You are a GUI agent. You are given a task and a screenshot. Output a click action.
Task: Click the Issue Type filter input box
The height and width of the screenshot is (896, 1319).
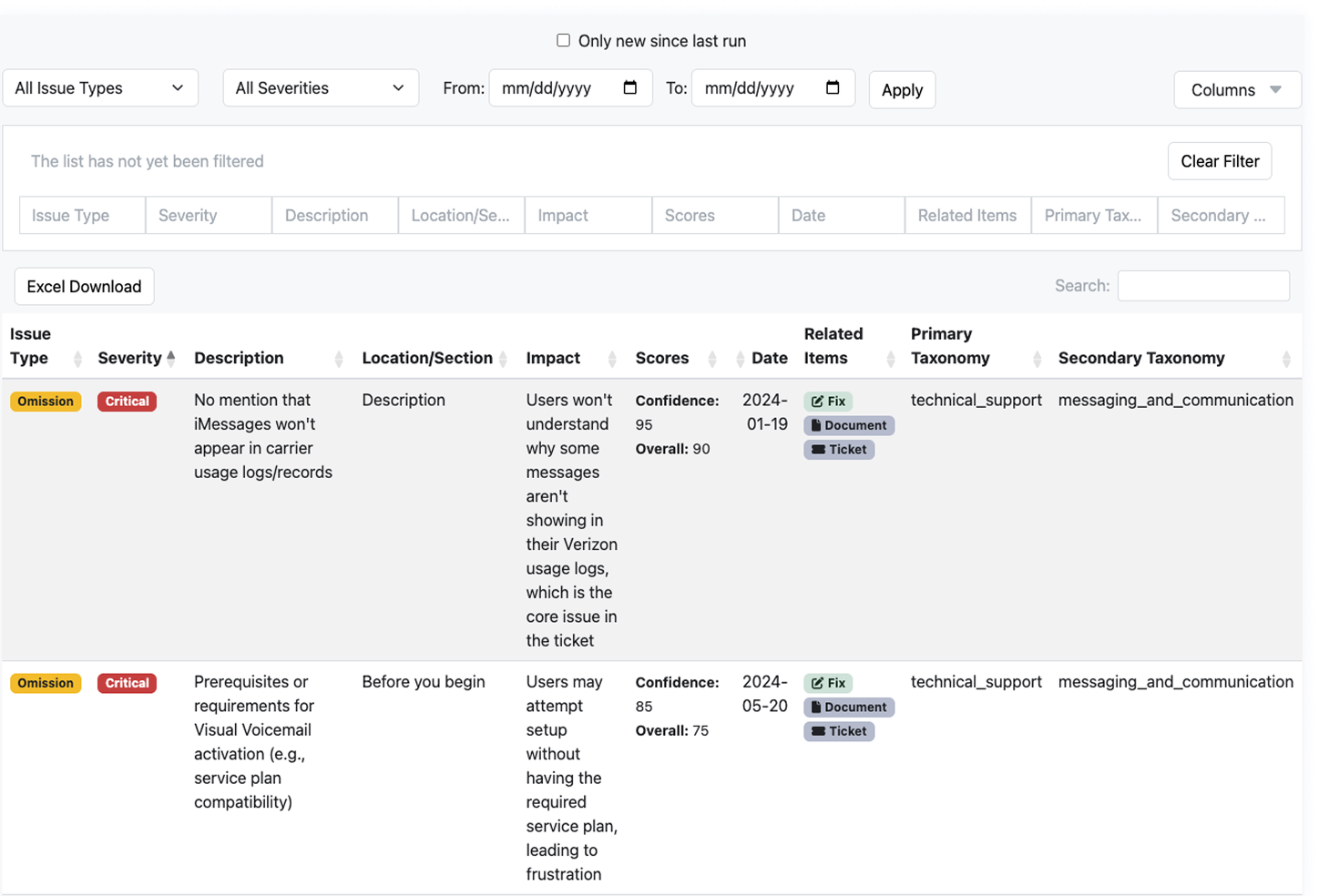click(82, 216)
